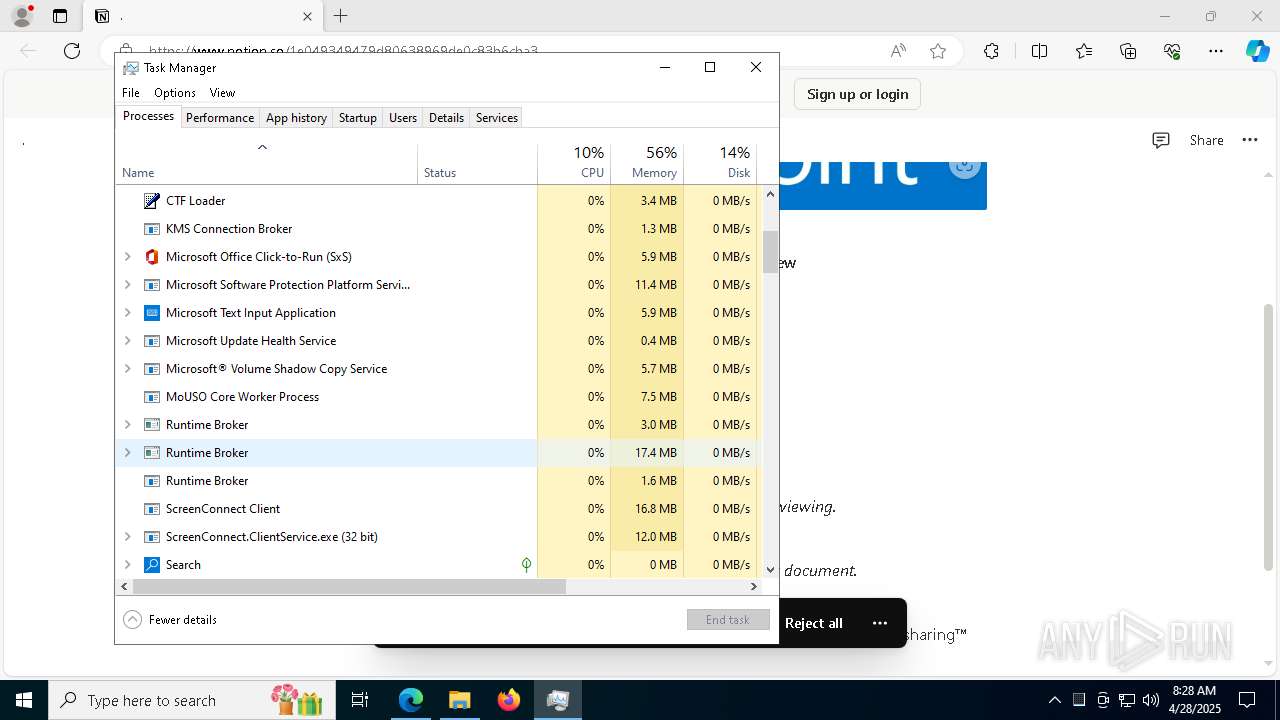1280x720 pixels.
Task: Click the ScreenConnect Client process icon
Action: point(152,509)
